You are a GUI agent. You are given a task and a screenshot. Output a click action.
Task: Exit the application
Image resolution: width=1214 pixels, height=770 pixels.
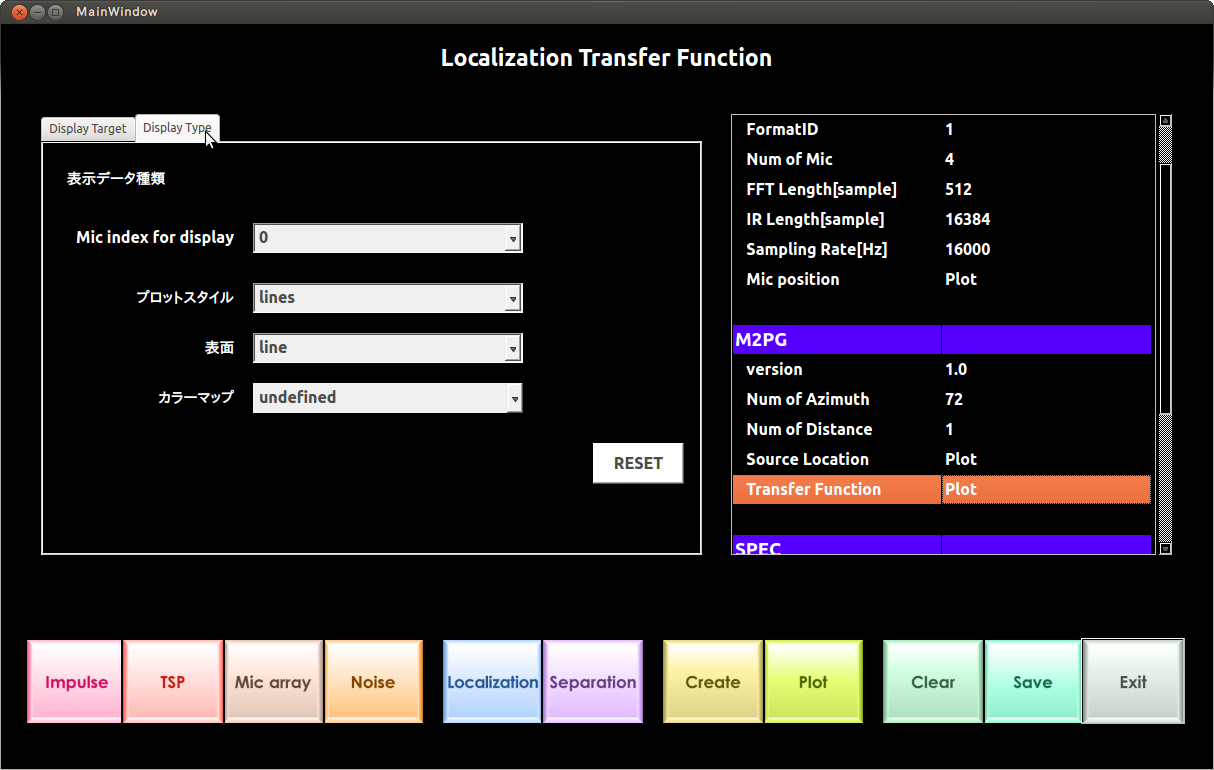1133,681
